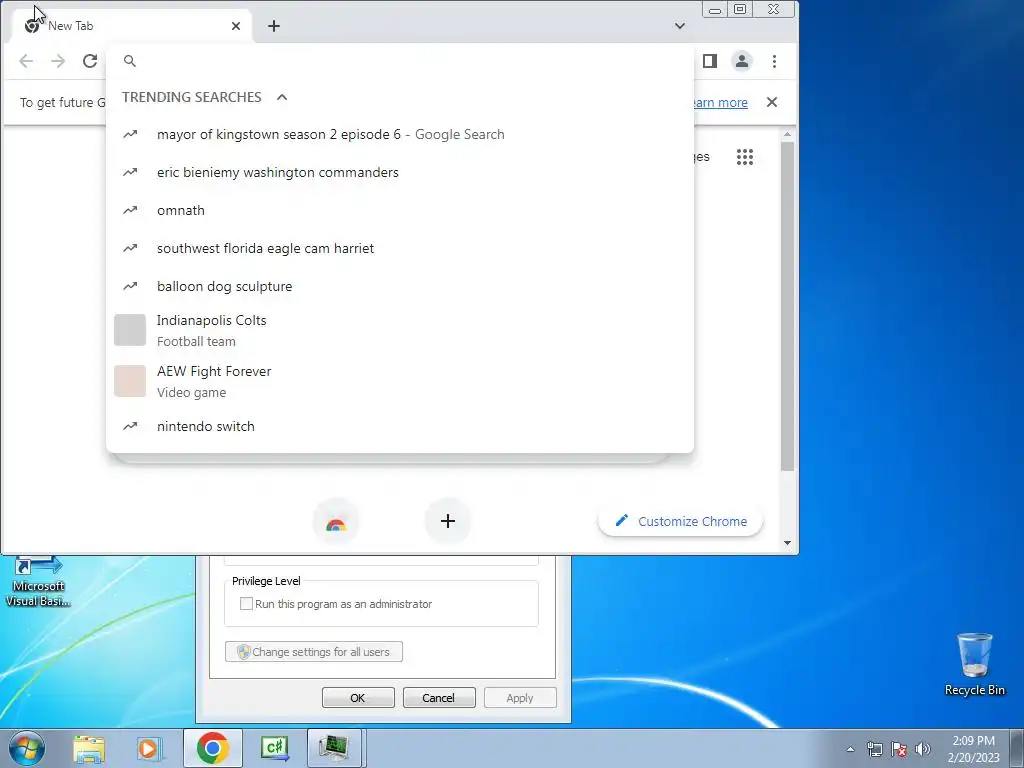Click the Learn more link
Screen dimensions: 1024x768
[x=720, y=103]
